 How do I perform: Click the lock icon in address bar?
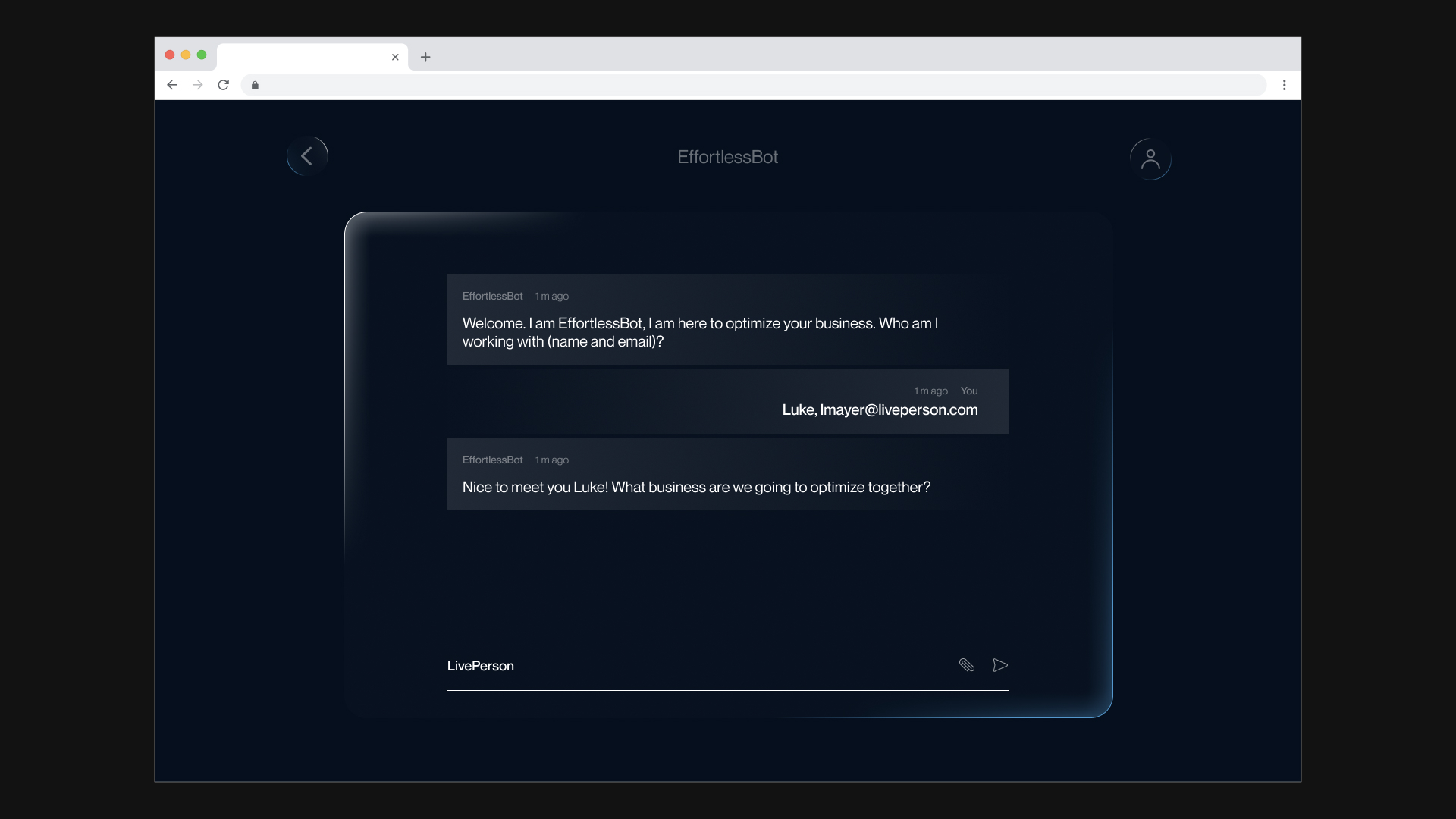coord(256,85)
